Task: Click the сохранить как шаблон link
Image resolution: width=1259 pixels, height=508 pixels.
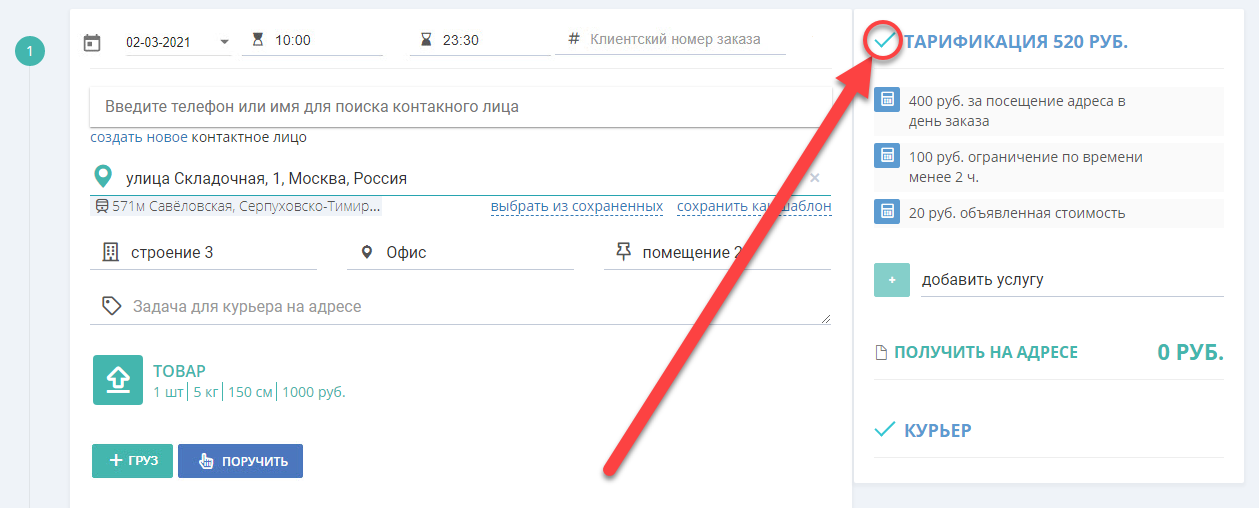Action: click(x=754, y=207)
